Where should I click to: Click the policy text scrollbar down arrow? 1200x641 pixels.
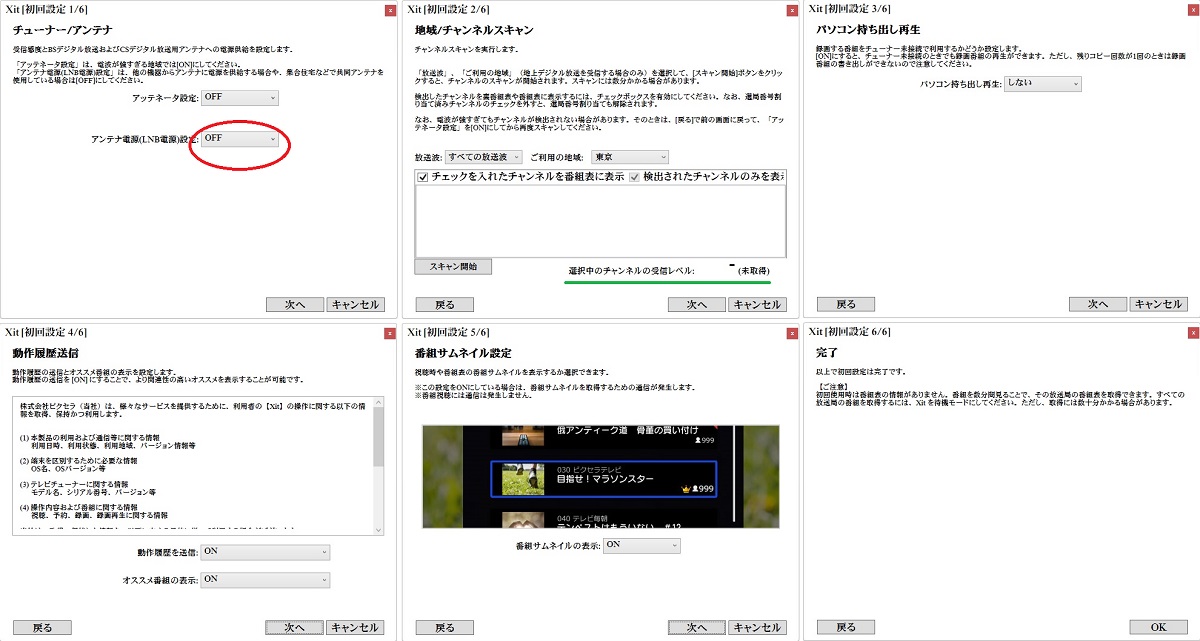[x=378, y=529]
